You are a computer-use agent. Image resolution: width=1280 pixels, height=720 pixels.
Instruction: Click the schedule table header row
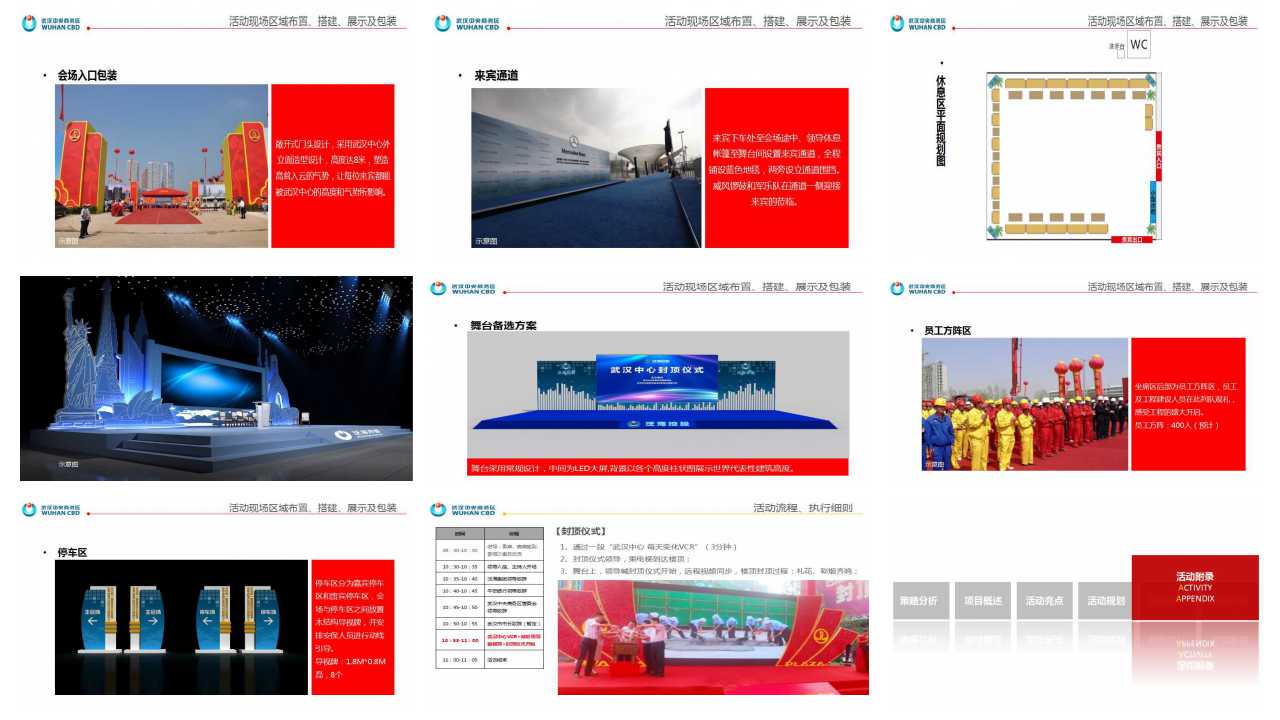coord(489,534)
